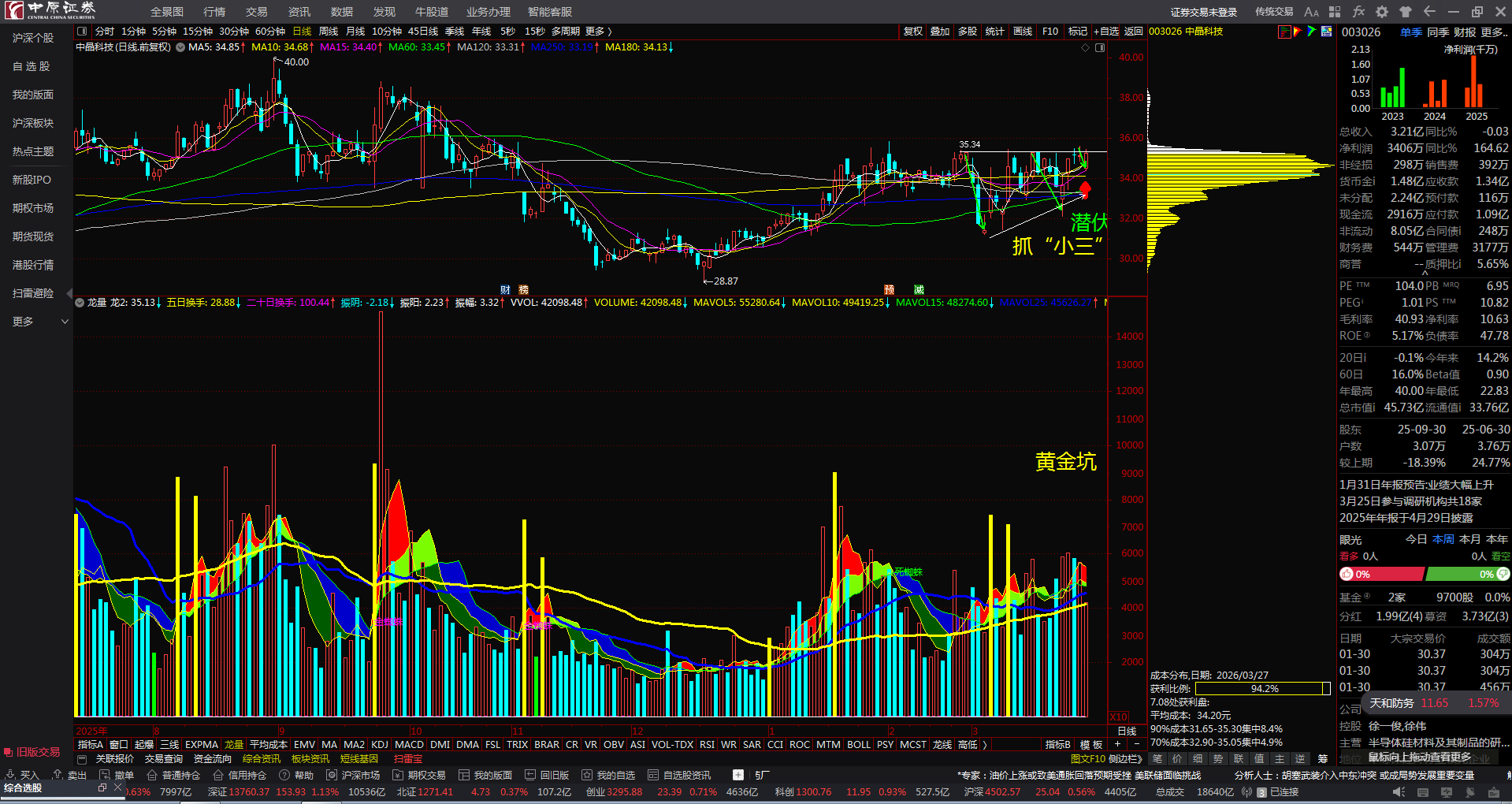
Task: Click the 传统交易 button
Action: pyautogui.click(x=1274, y=12)
